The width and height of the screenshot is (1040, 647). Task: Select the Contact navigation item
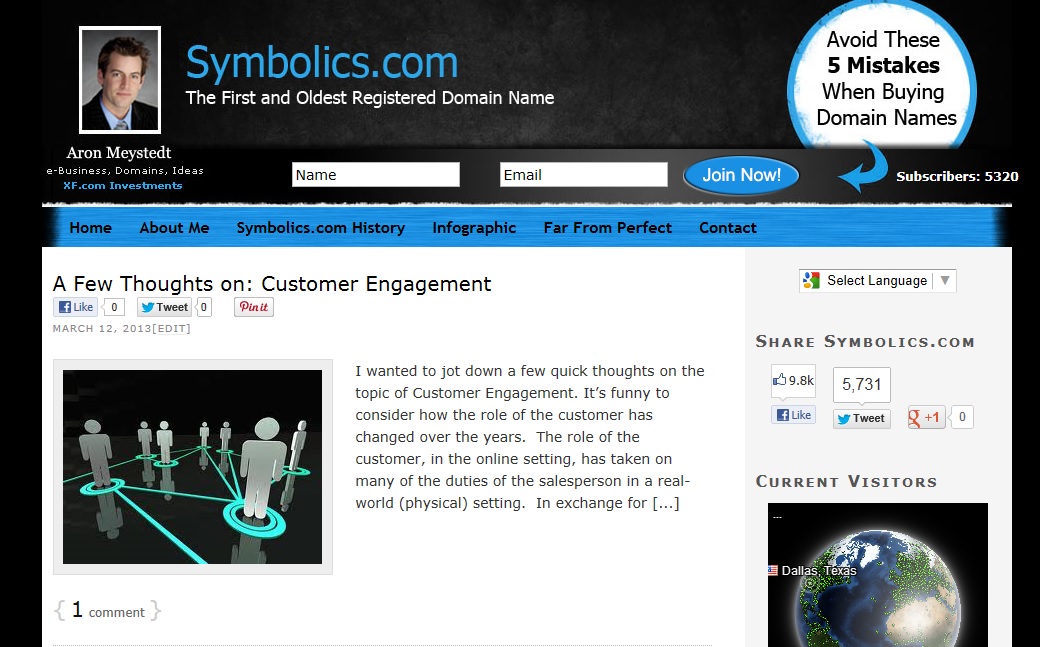[x=727, y=228]
